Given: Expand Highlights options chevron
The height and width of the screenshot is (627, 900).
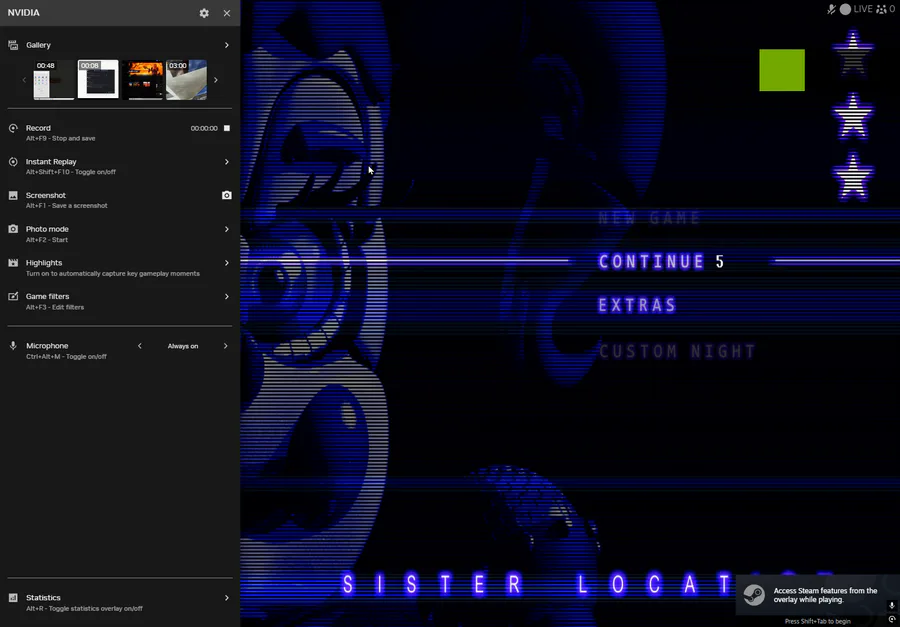Looking at the screenshot, I should coord(227,262).
